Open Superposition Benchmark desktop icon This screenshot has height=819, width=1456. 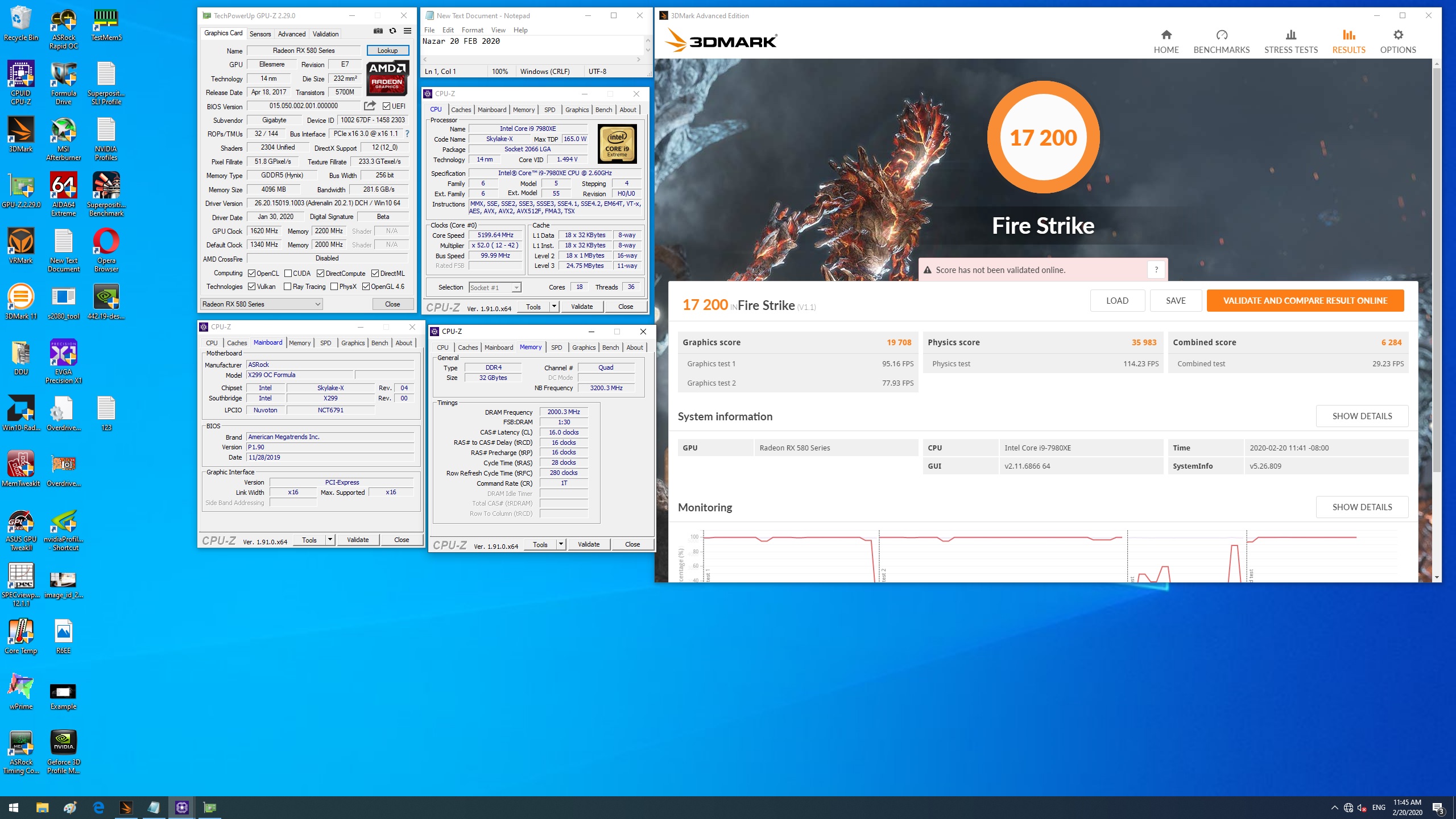[x=106, y=195]
